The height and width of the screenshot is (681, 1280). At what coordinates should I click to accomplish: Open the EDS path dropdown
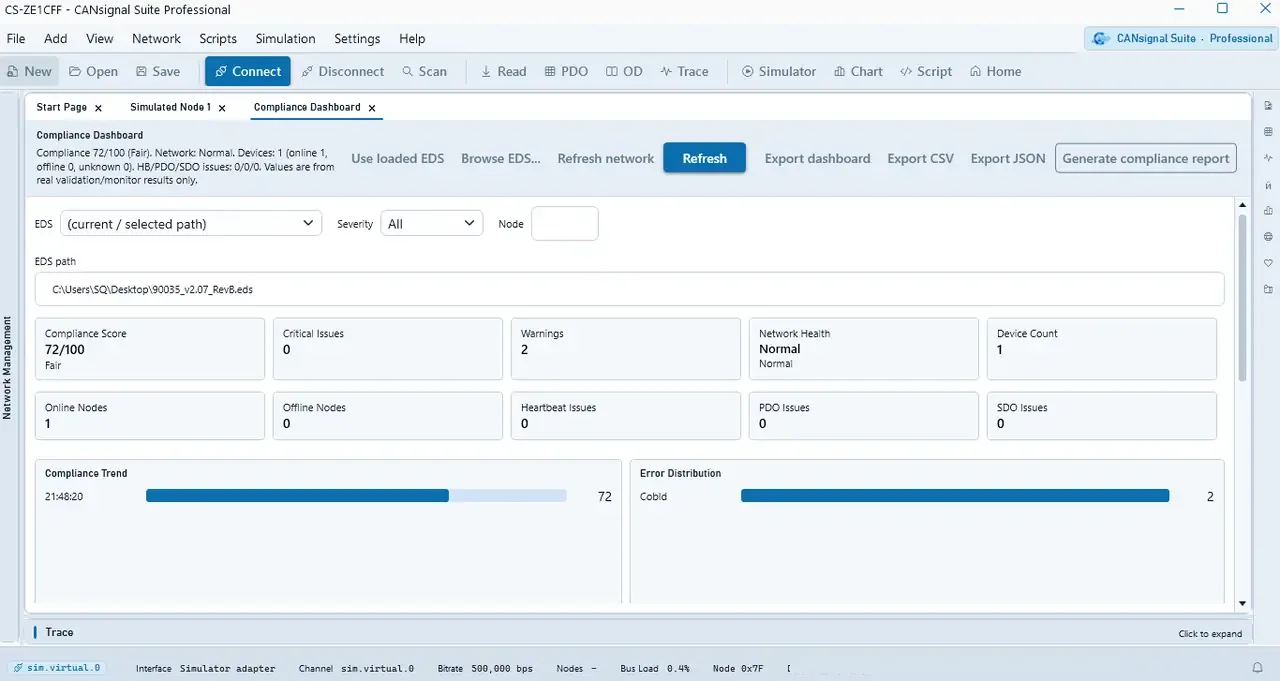(191, 224)
